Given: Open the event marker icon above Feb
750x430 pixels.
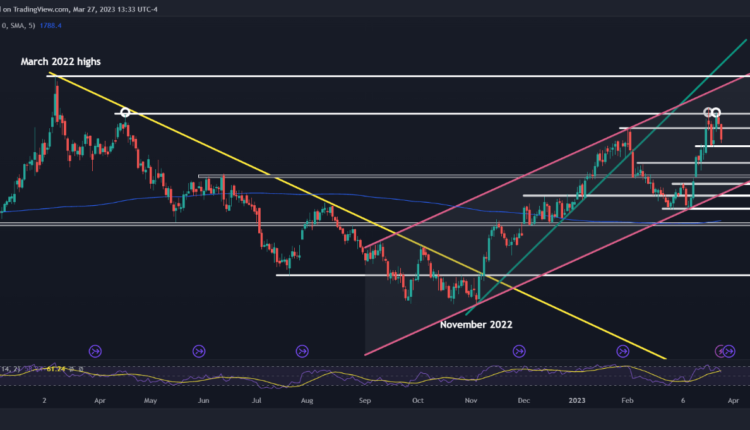Looking at the screenshot, I should [x=623, y=351].
